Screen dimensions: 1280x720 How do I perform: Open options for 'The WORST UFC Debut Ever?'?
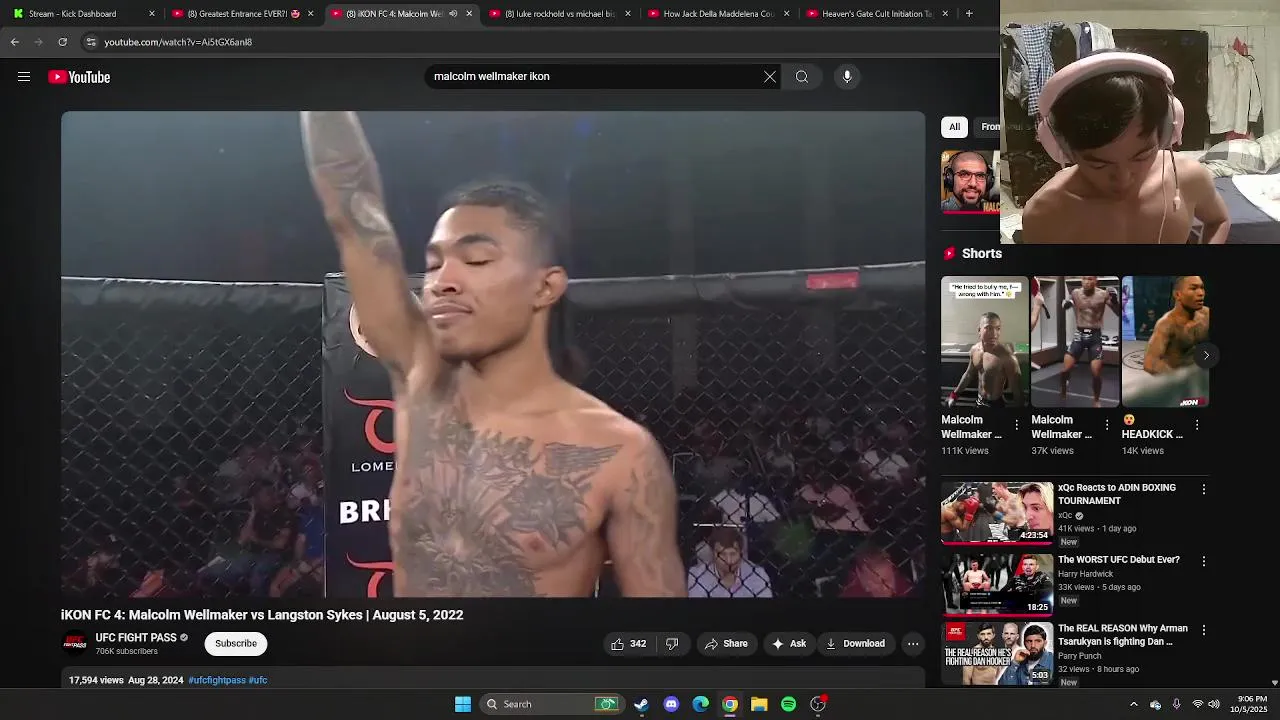tap(1204, 562)
